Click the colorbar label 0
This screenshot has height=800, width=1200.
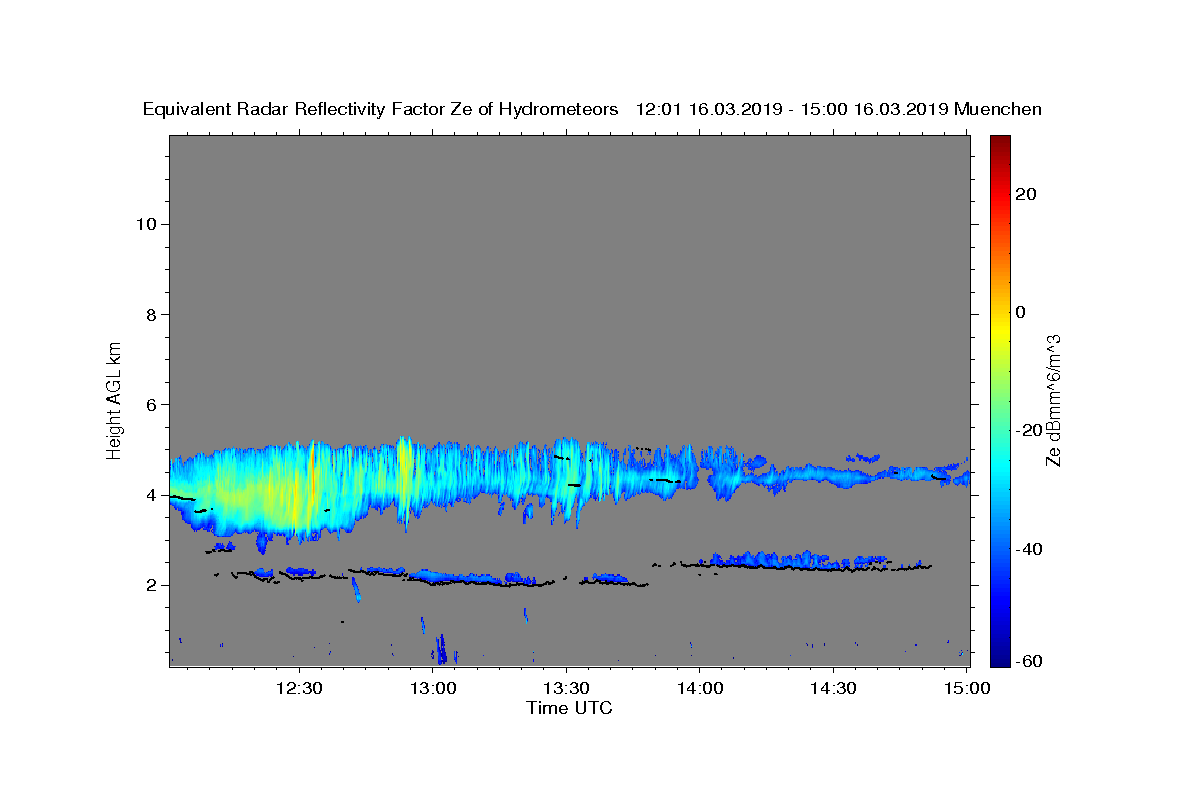click(1020, 312)
